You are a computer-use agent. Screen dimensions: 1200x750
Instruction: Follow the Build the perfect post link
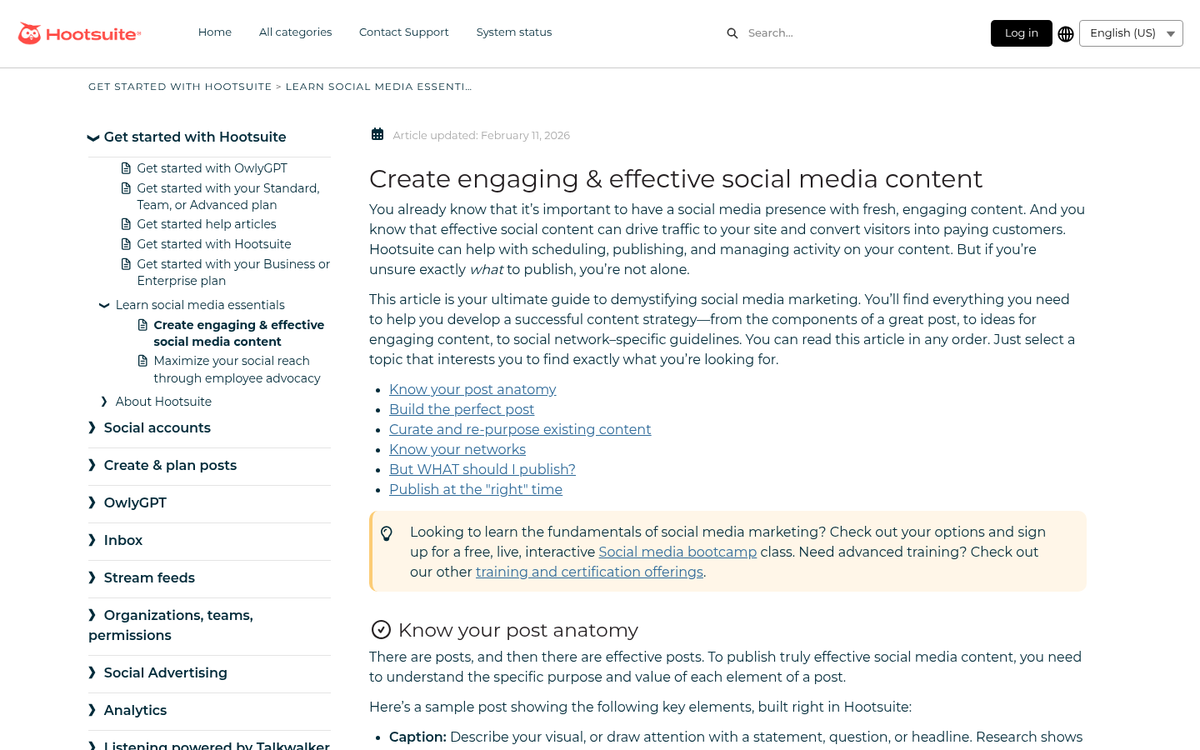point(461,409)
